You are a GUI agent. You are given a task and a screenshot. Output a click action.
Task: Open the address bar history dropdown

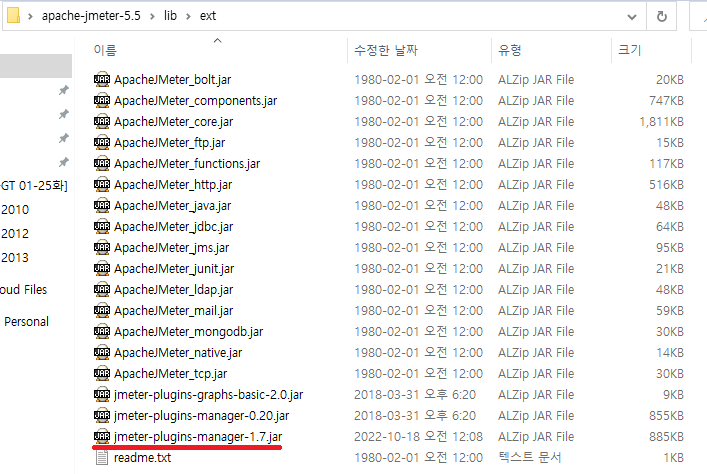632,17
